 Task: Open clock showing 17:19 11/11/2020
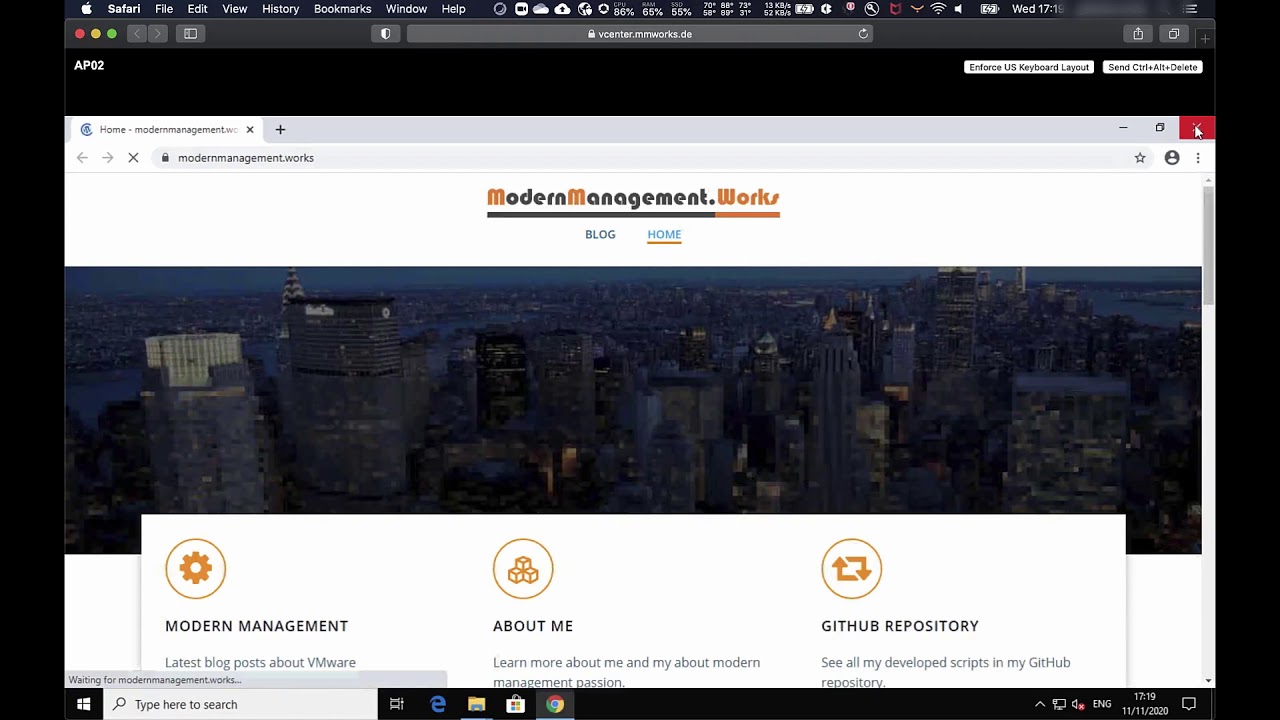point(1145,704)
